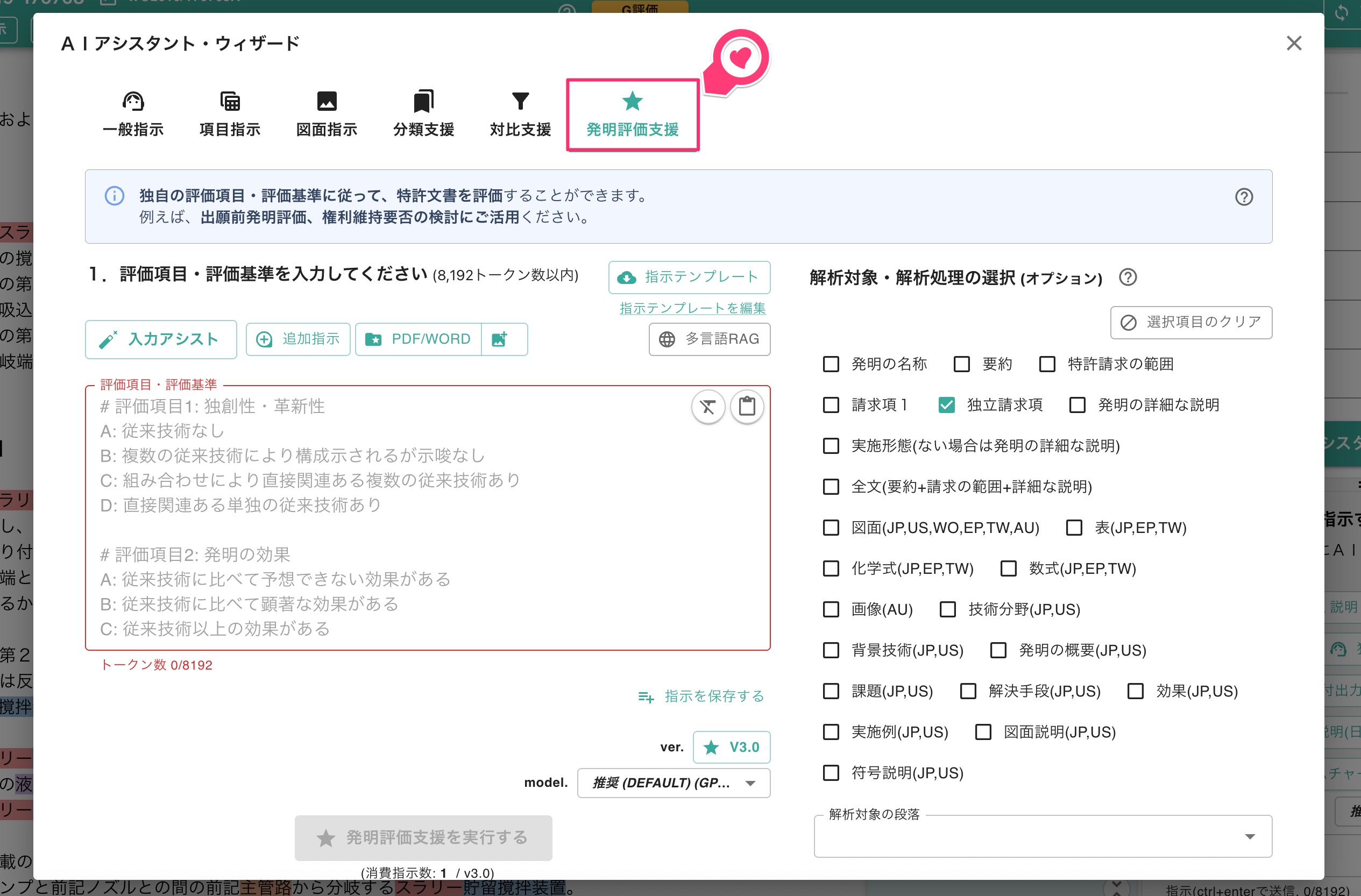This screenshot has height=896, width=1361.
Task: Switch to the 項目指示 tab
Action: click(x=230, y=115)
